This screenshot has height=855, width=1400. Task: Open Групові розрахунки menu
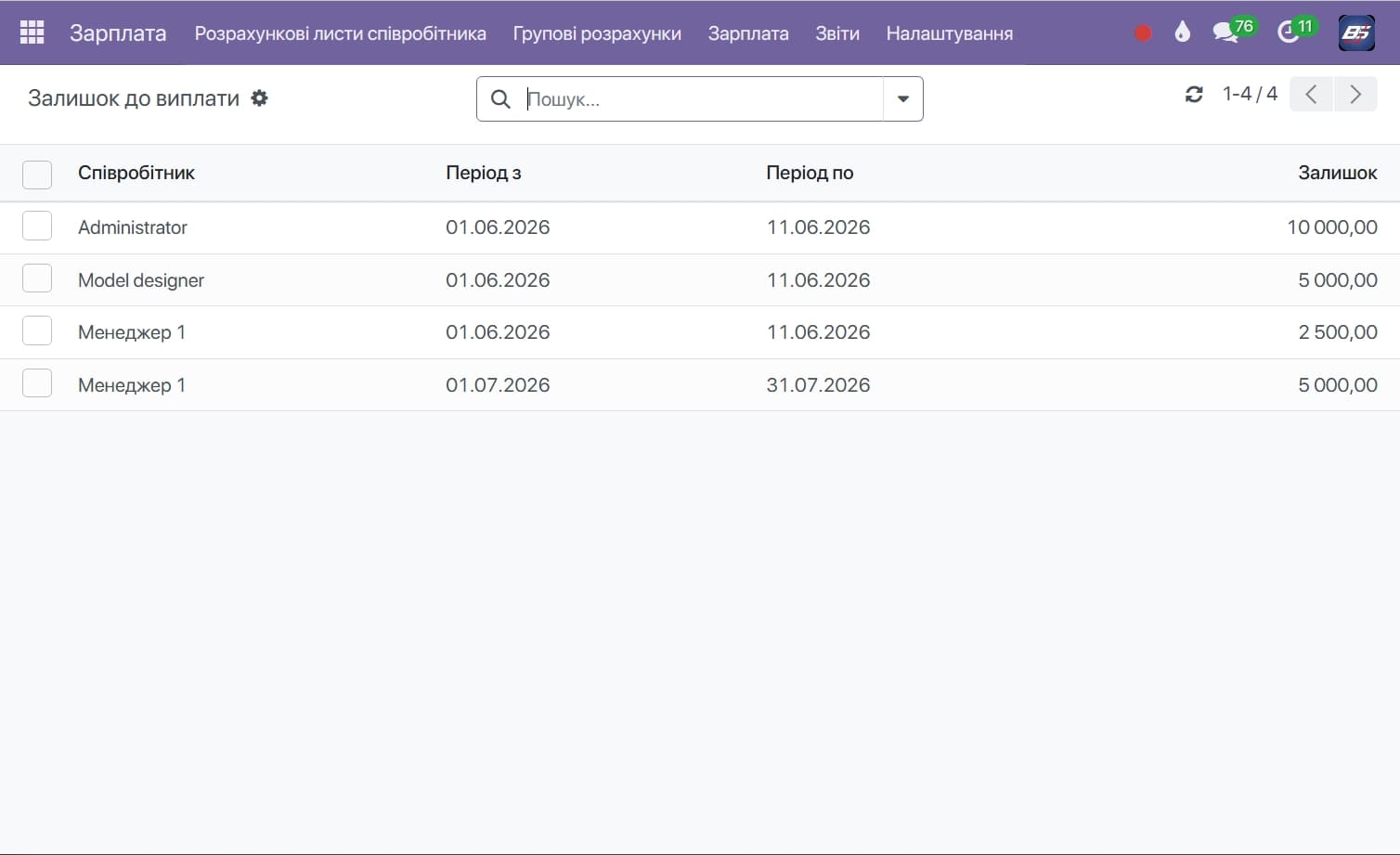pos(597,33)
